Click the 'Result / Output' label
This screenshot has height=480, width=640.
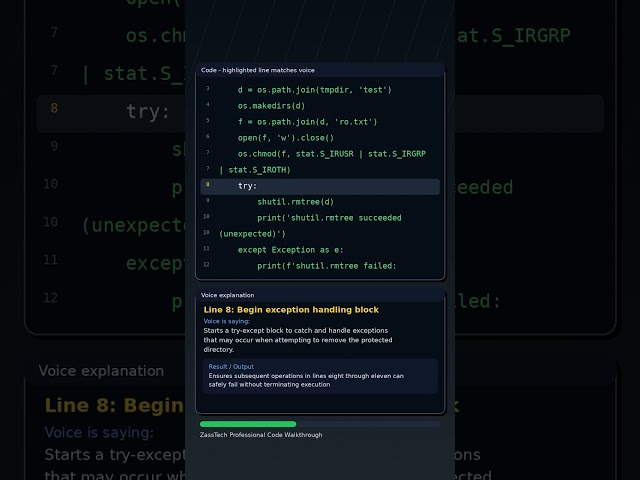(231, 367)
